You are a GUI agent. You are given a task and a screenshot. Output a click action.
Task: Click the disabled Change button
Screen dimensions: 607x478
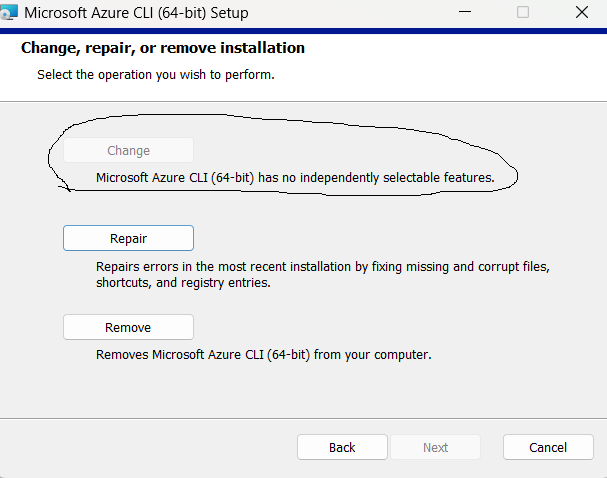coord(129,150)
